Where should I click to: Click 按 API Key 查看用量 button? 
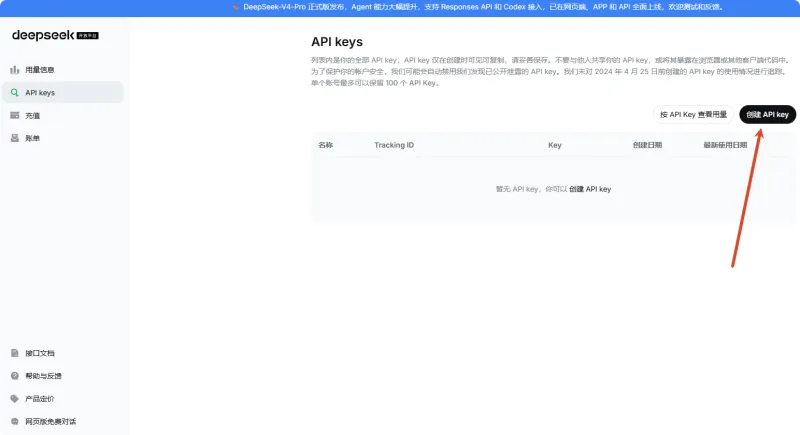pyautogui.click(x=693, y=115)
